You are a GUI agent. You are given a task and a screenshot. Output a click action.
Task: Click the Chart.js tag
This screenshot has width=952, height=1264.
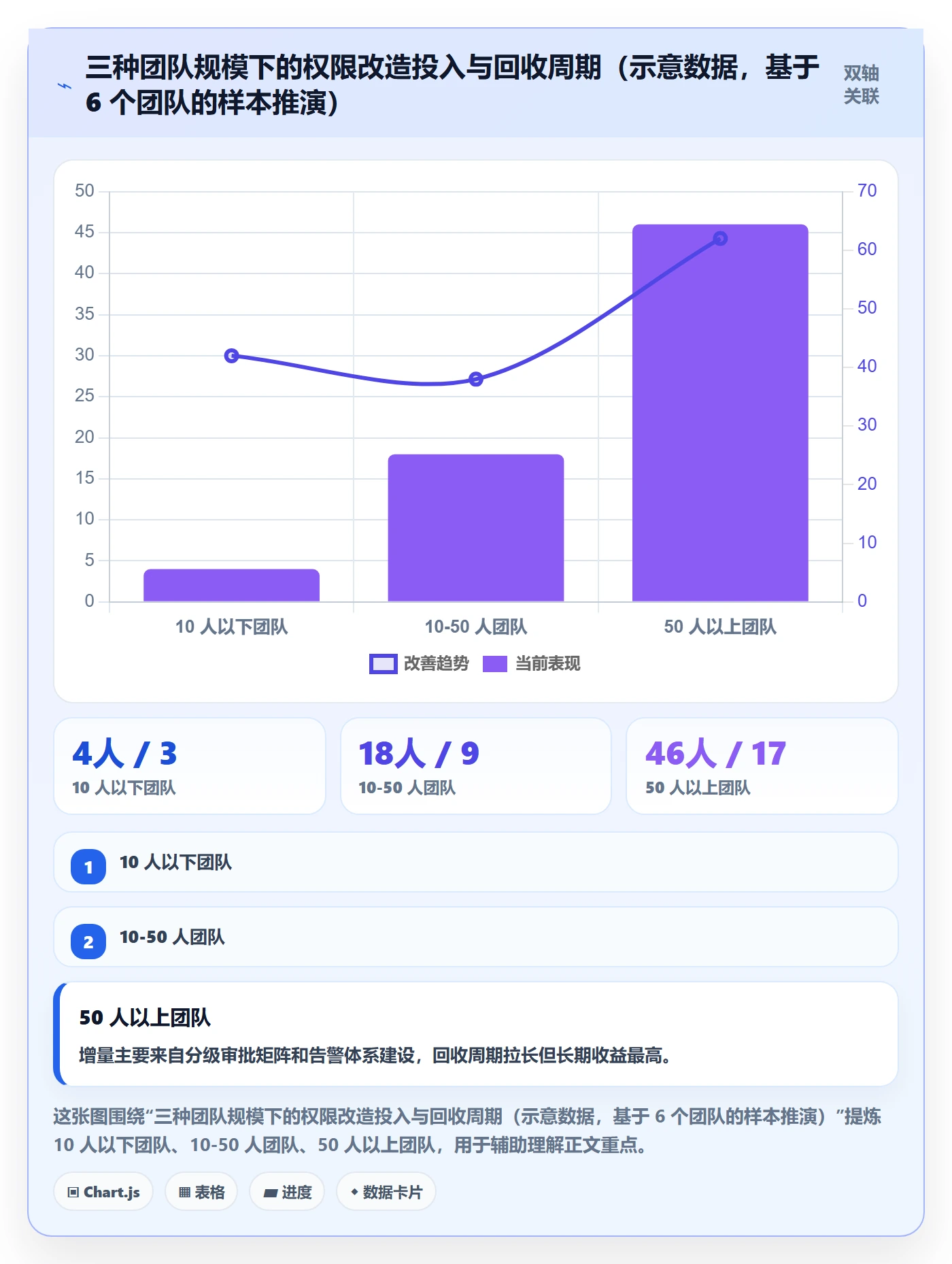[x=103, y=1192]
